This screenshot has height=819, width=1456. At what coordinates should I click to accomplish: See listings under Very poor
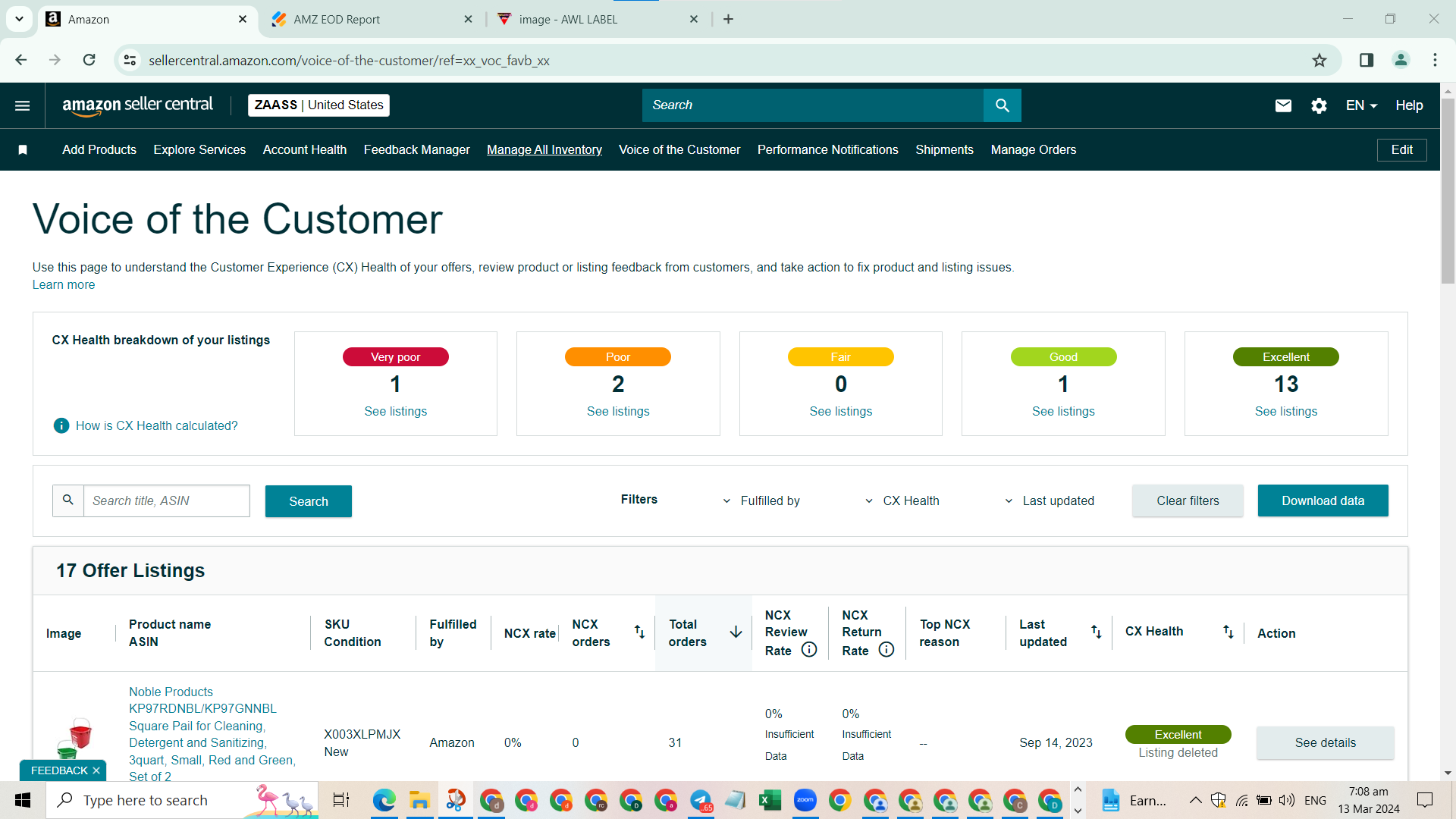[396, 412]
